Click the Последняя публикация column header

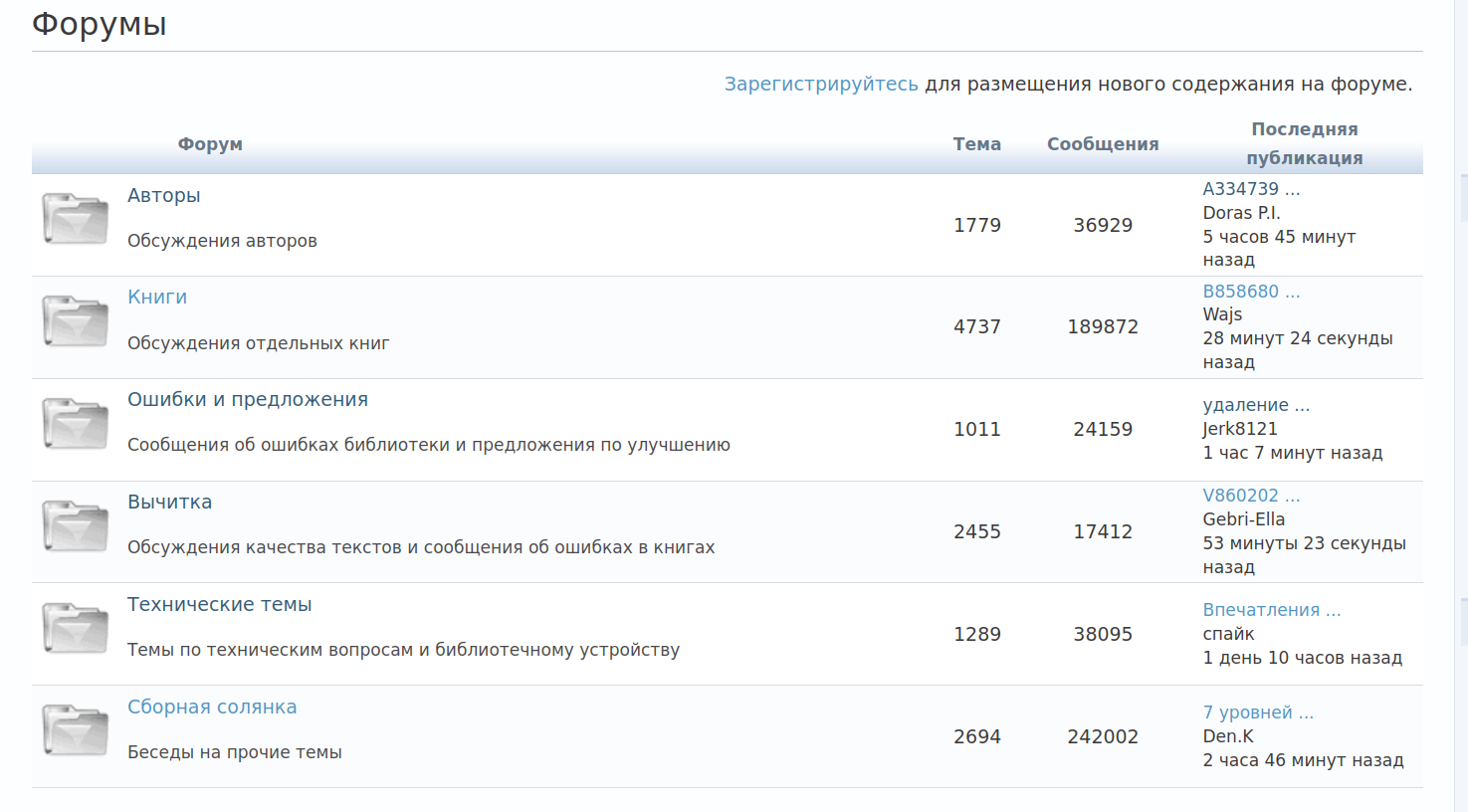[x=1304, y=143]
